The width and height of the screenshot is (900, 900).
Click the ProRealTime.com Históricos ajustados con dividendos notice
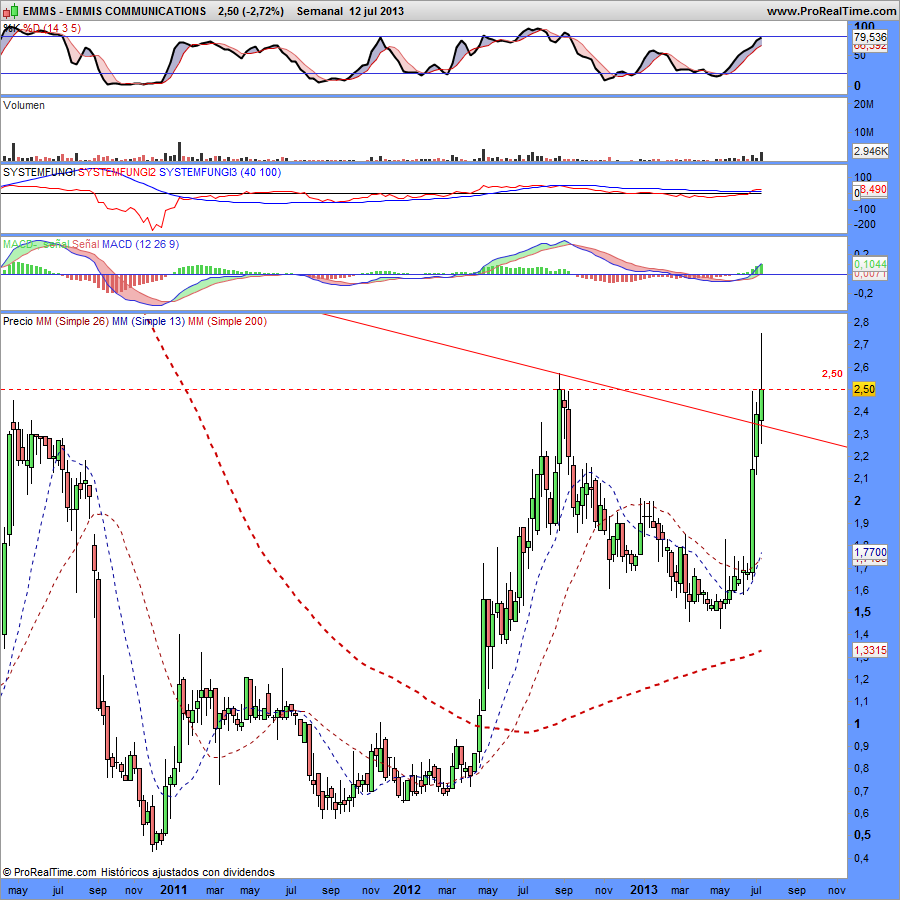(138, 872)
